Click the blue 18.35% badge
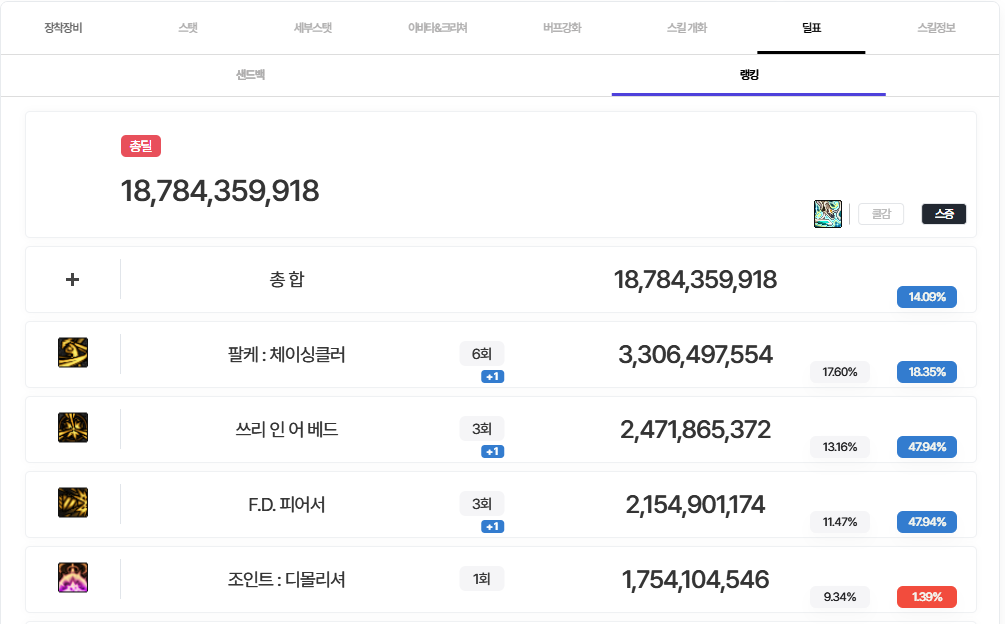The height and width of the screenshot is (624, 1005). pyautogui.click(x=927, y=372)
